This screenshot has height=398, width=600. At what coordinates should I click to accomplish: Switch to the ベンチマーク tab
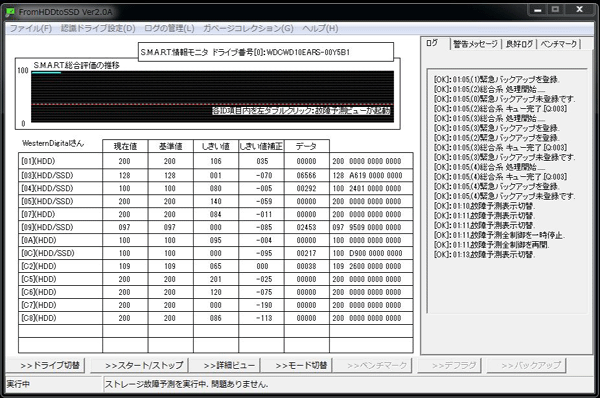(559, 44)
